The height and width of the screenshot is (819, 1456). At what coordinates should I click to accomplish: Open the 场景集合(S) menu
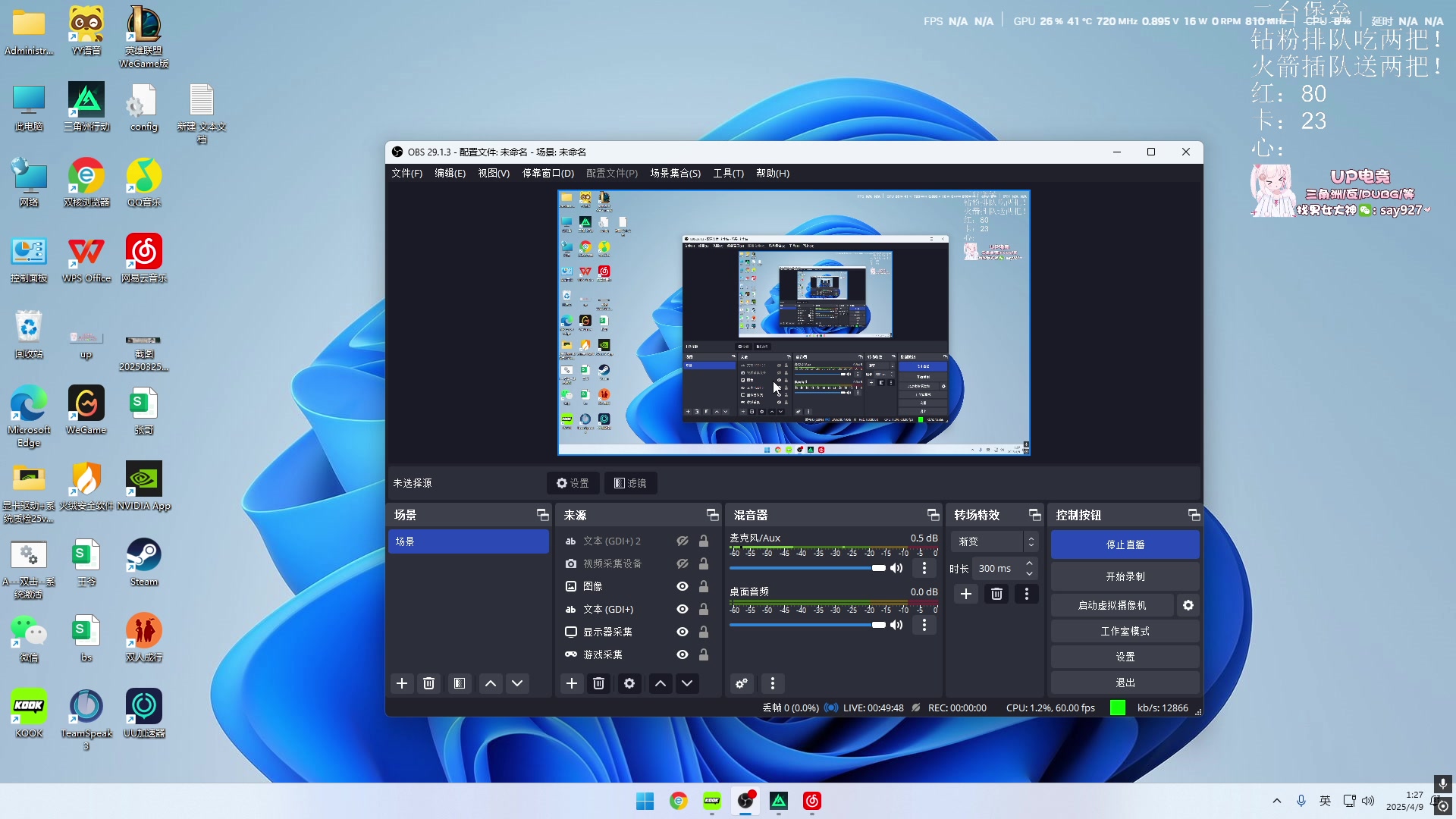pos(675,173)
